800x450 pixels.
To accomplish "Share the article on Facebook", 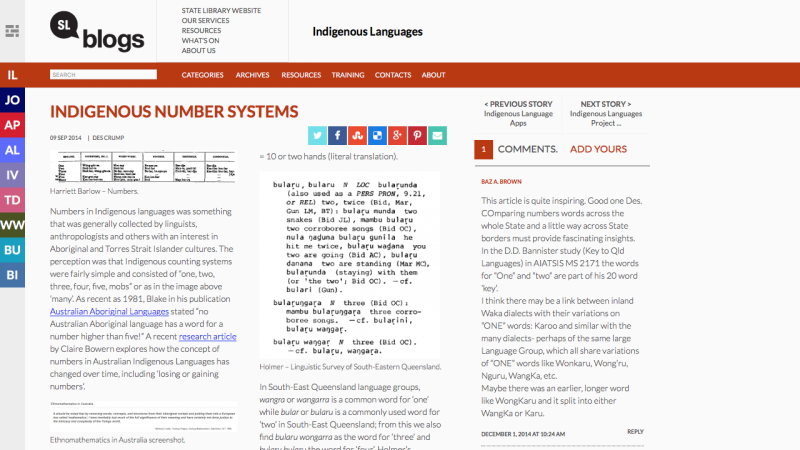I will (337, 136).
